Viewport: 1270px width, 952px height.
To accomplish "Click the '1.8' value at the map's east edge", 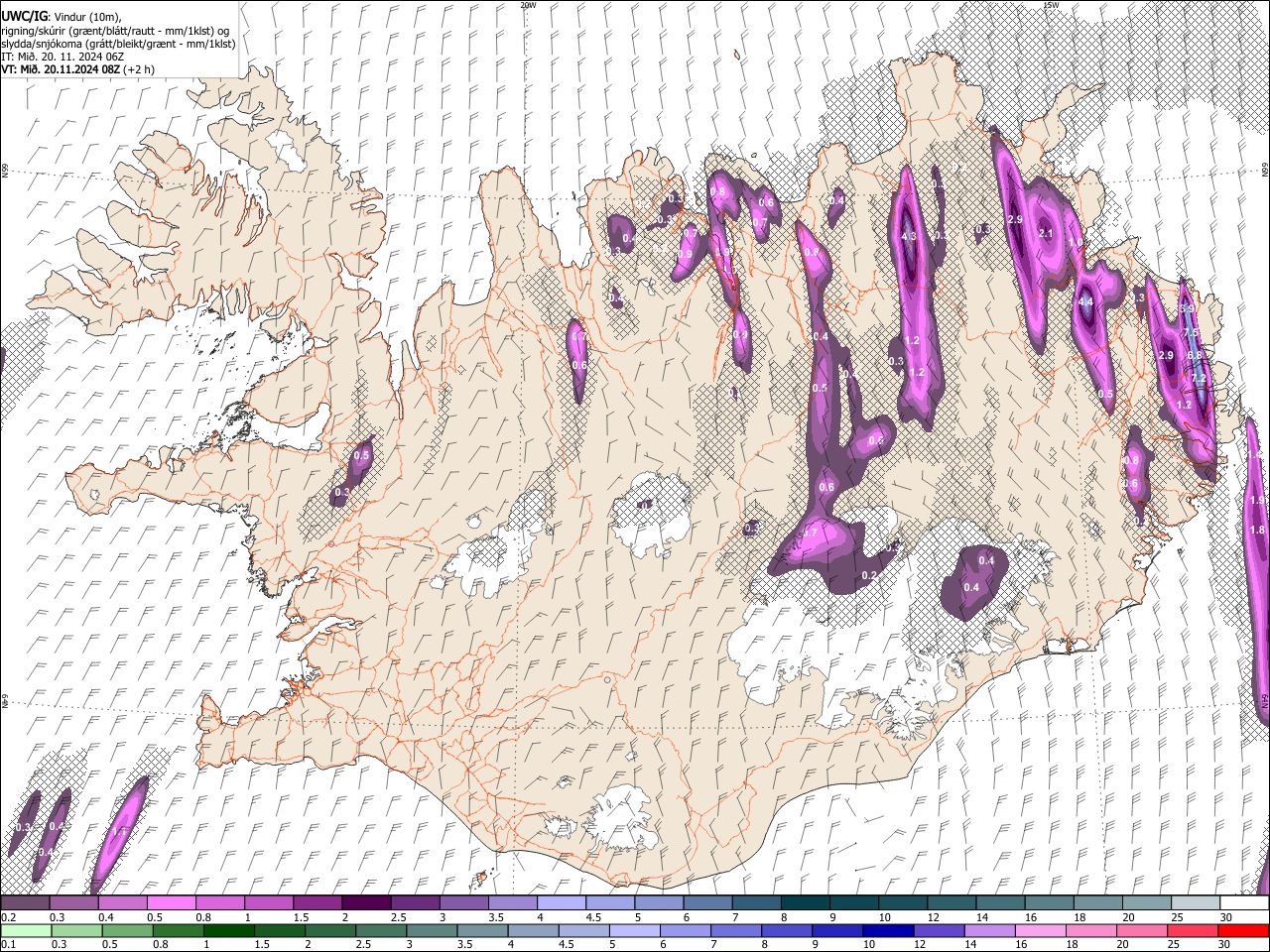I will coord(1258,531).
